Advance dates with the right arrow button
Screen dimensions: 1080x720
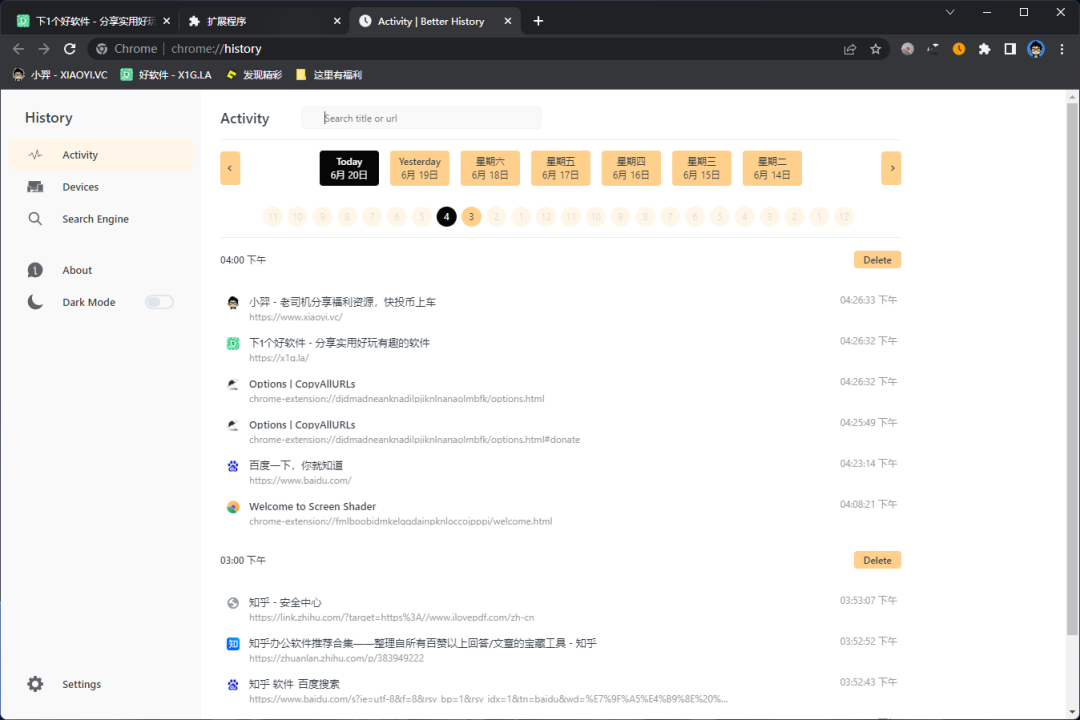tap(891, 168)
